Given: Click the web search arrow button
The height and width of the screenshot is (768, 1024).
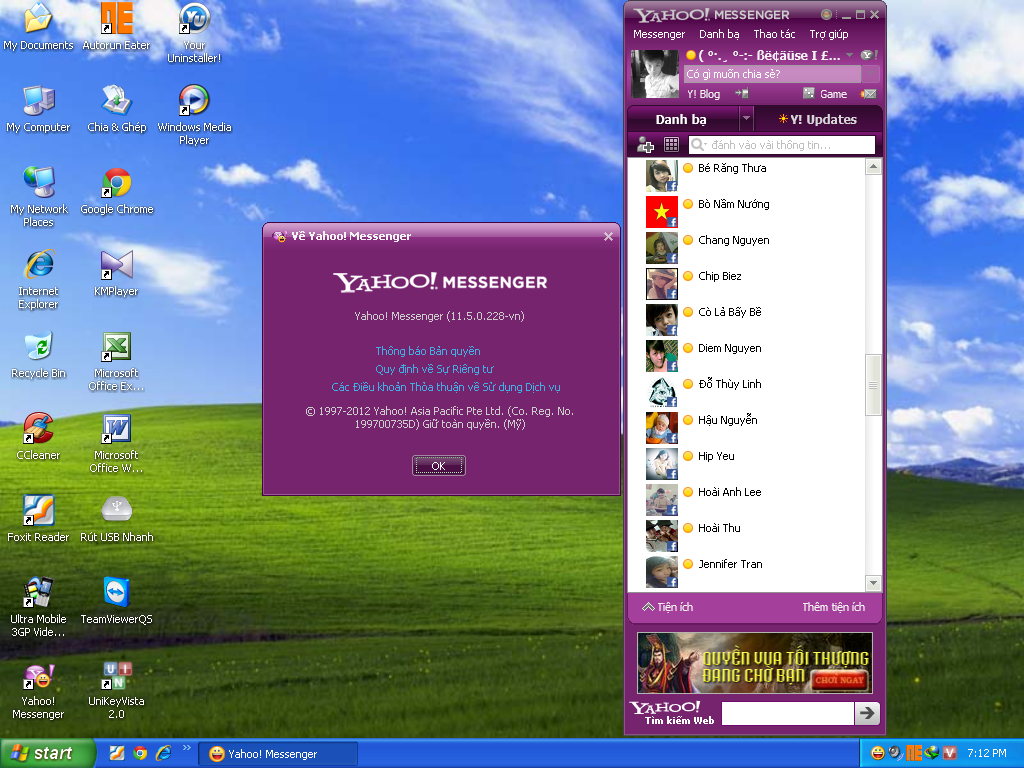Looking at the screenshot, I should [x=867, y=713].
